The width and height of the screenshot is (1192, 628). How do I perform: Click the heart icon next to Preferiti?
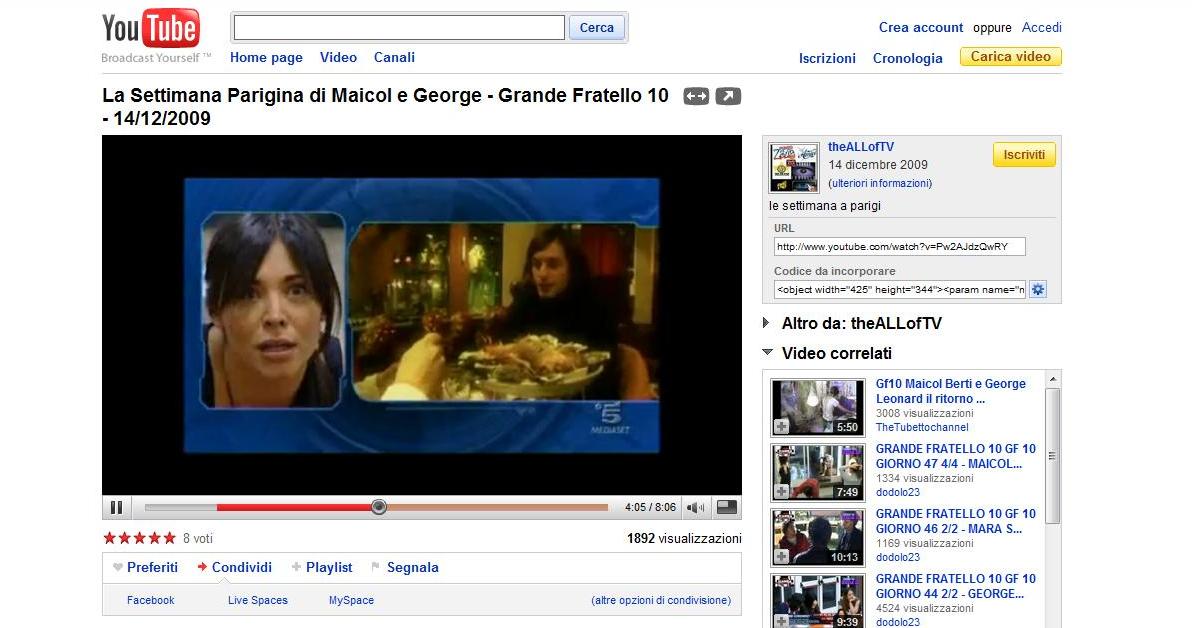117,567
